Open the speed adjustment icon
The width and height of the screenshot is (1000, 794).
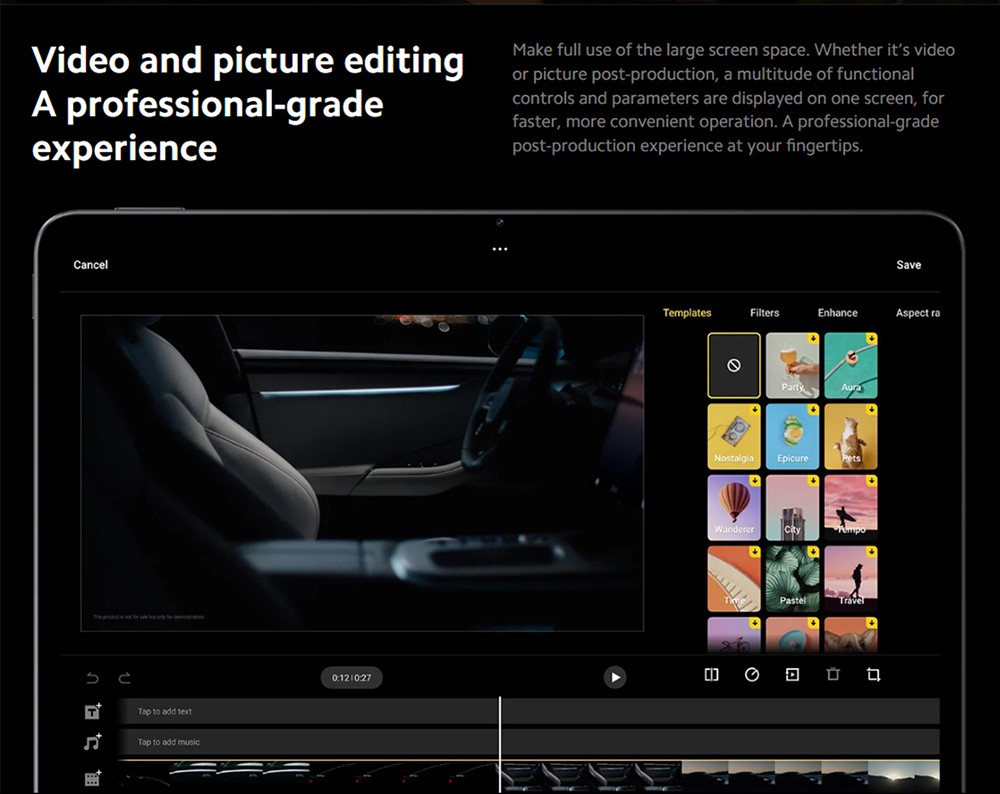pyautogui.click(x=752, y=675)
